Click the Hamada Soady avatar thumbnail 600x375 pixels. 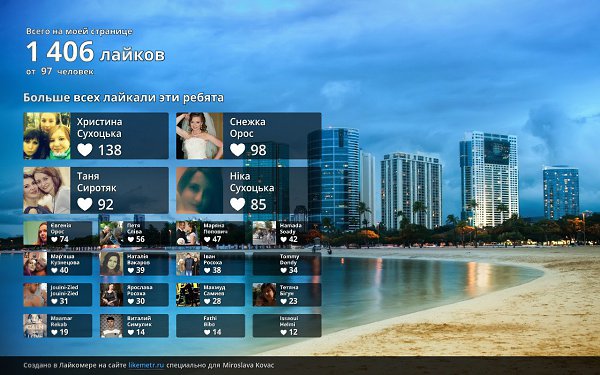pos(264,233)
